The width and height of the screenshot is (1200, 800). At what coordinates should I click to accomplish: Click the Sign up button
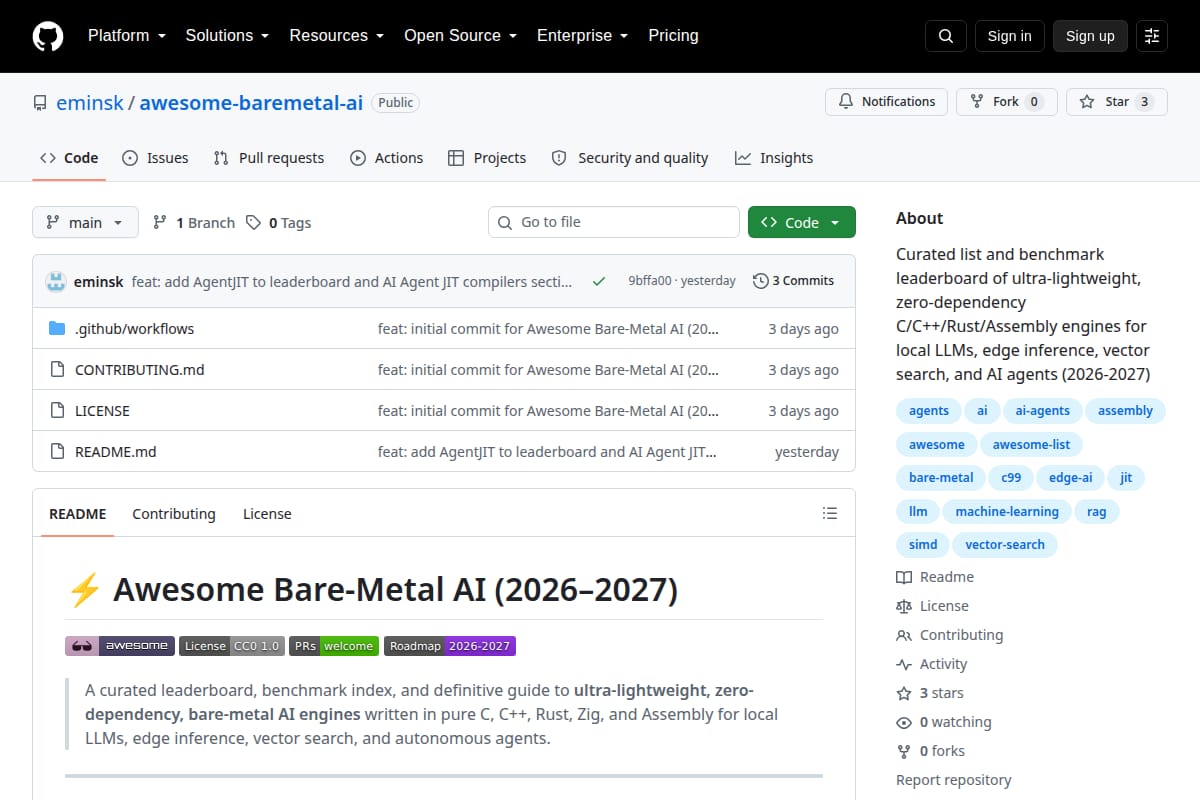pos(1090,36)
